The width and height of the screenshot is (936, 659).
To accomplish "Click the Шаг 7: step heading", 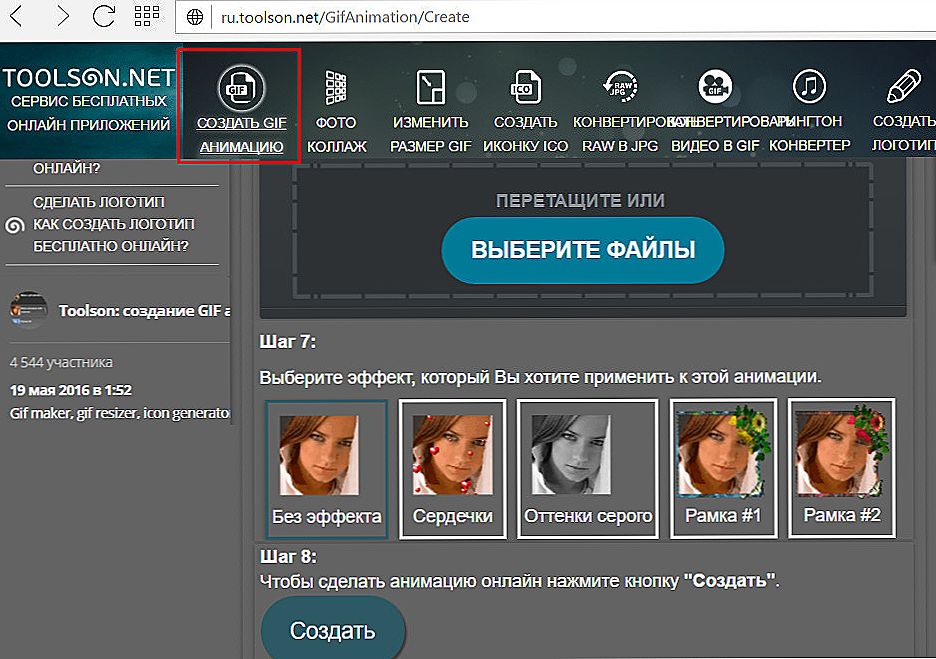I will 287,341.
